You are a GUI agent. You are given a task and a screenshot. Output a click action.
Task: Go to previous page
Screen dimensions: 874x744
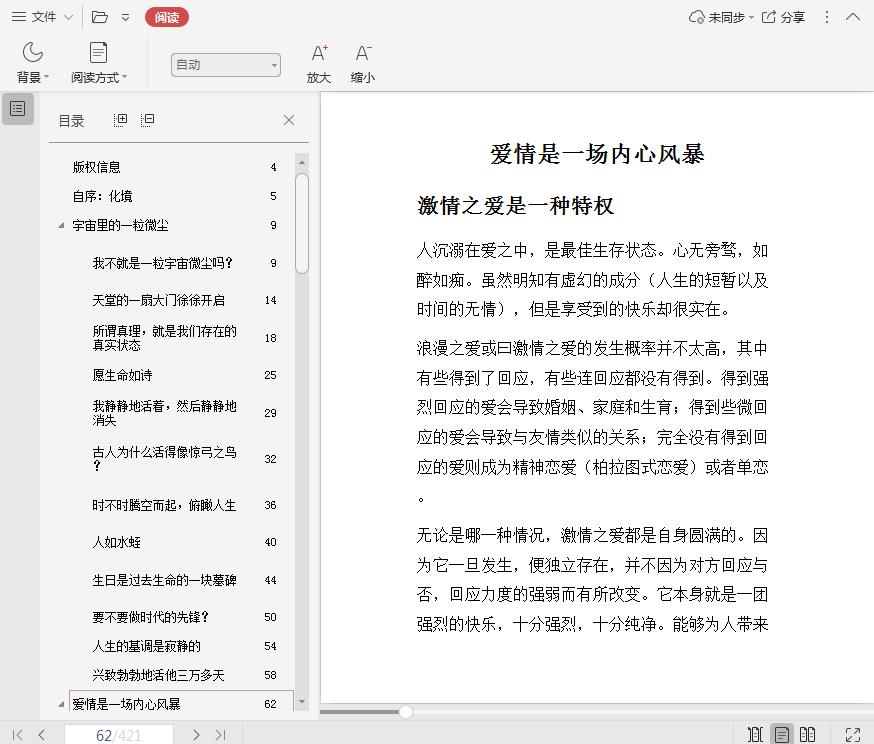[42, 735]
